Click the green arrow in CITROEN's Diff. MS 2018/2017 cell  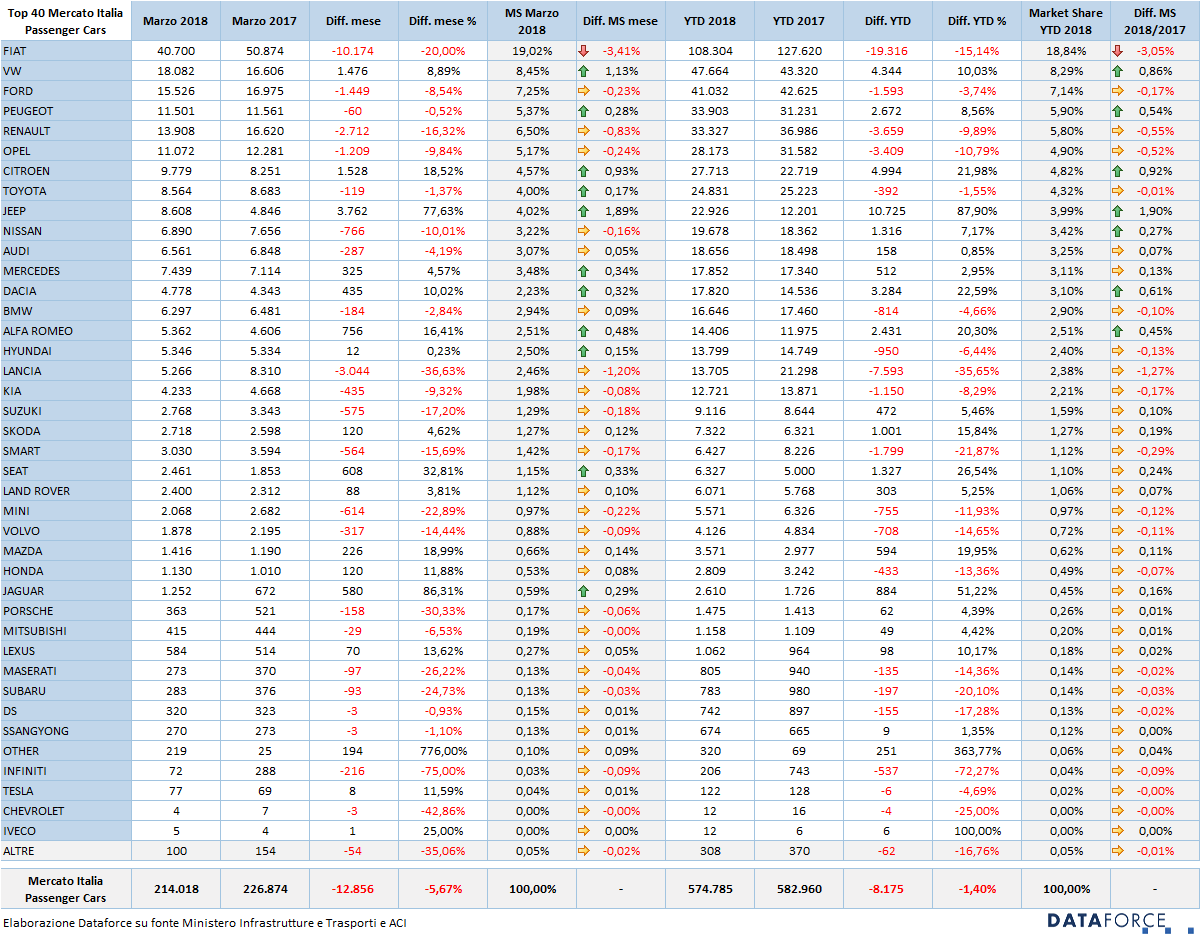click(x=1118, y=171)
